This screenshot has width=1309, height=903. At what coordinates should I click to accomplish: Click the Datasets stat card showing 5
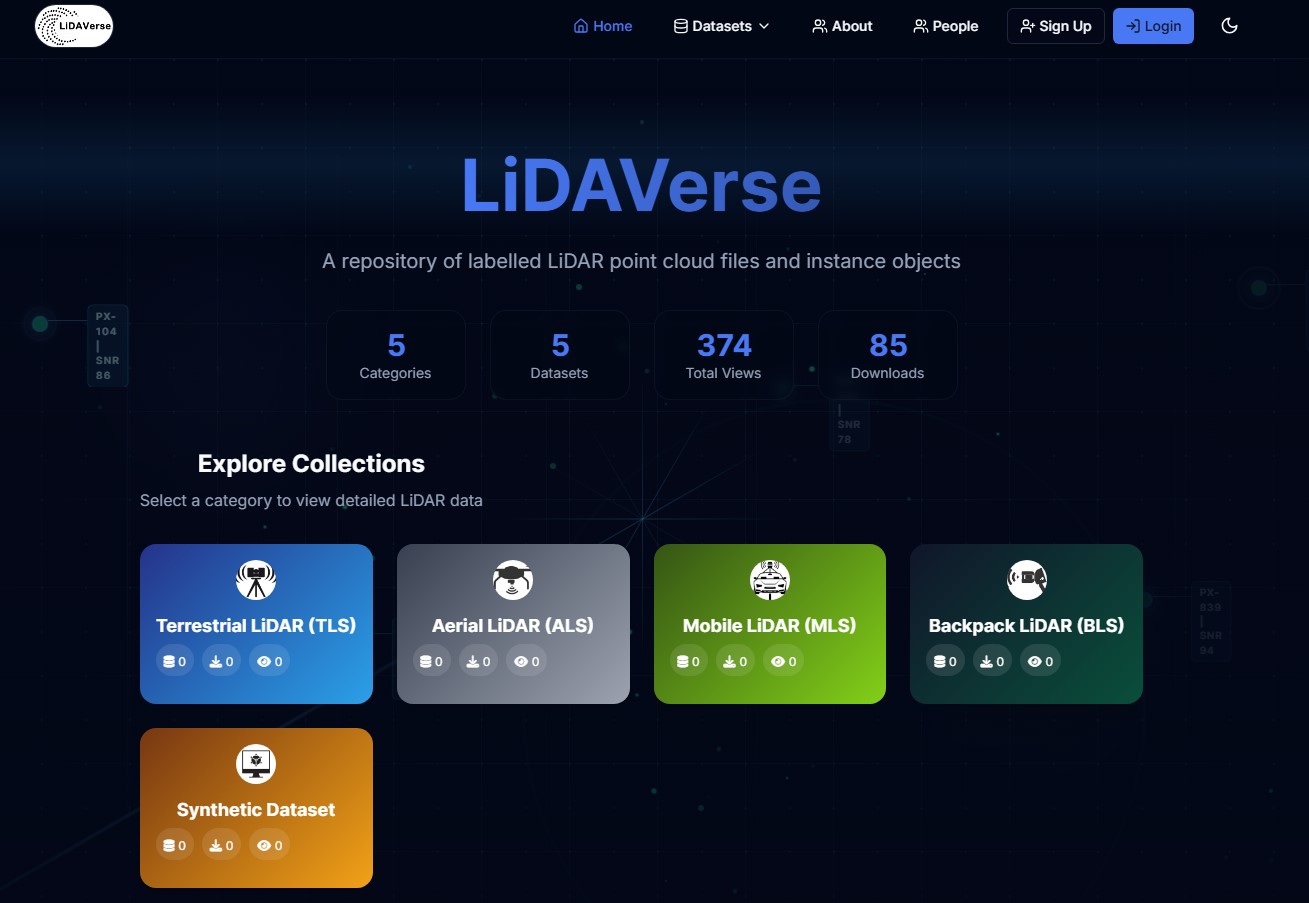[560, 355]
